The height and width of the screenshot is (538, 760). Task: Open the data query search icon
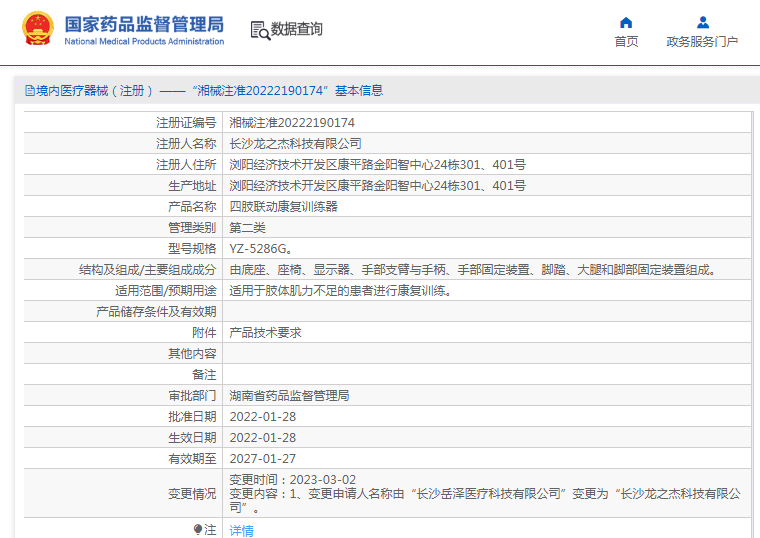click(x=260, y=30)
